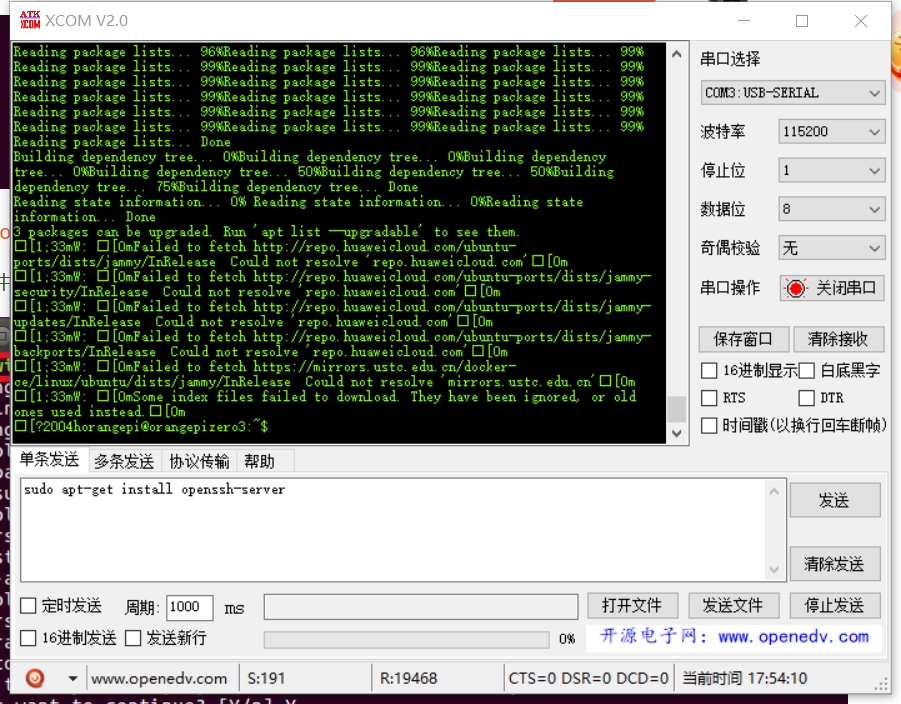Click the red serial status indicator icon
This screenshot has height=704, width=901.
[x=796, y=288]
